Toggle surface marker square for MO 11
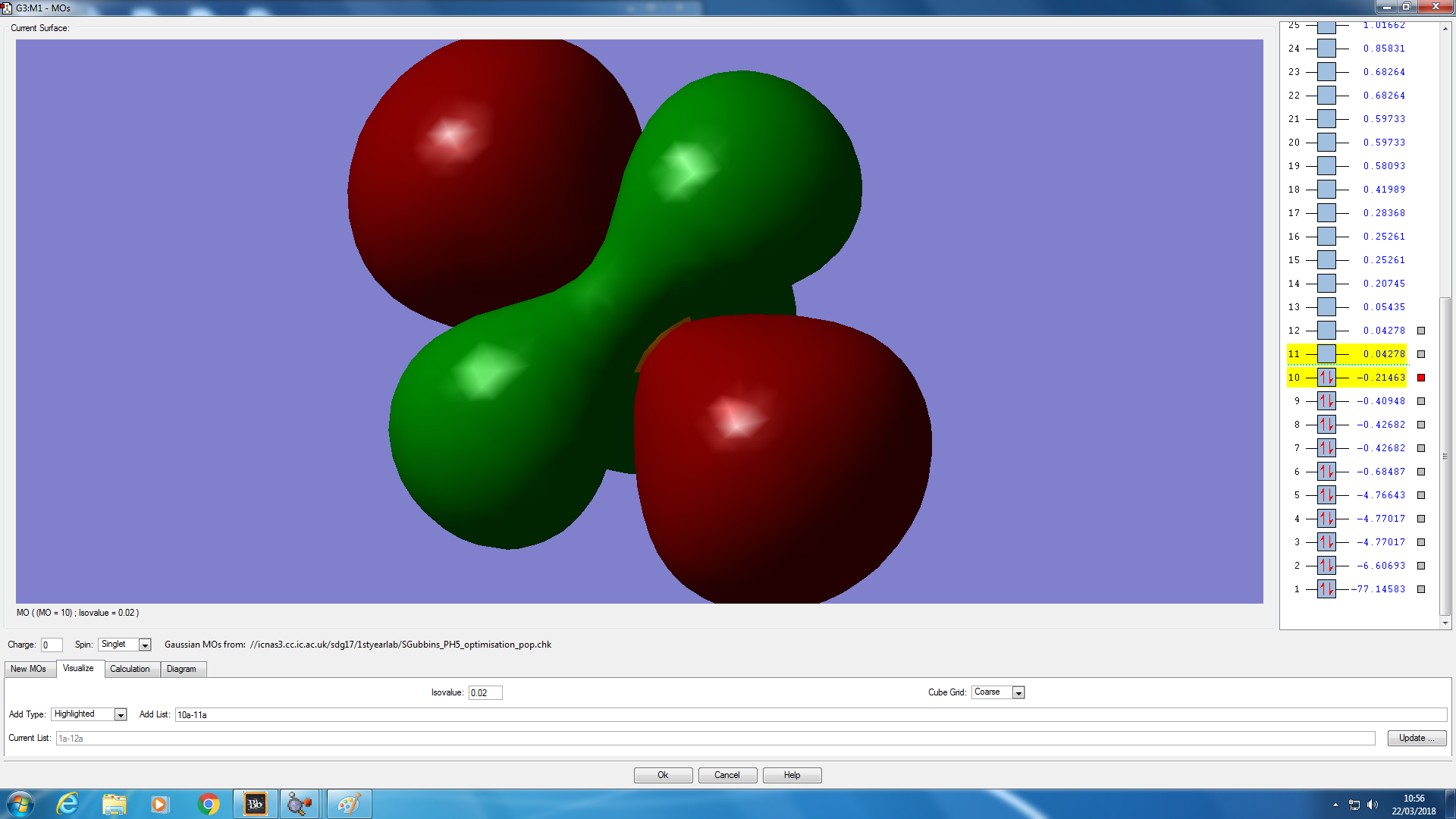The height and width of the screenshot is (819, 1456). coord(1421,354)
